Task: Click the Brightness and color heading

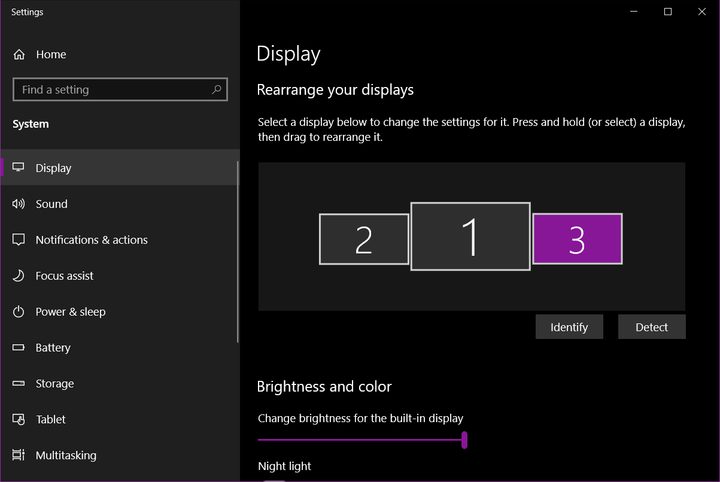Action: tap(324, 387)
